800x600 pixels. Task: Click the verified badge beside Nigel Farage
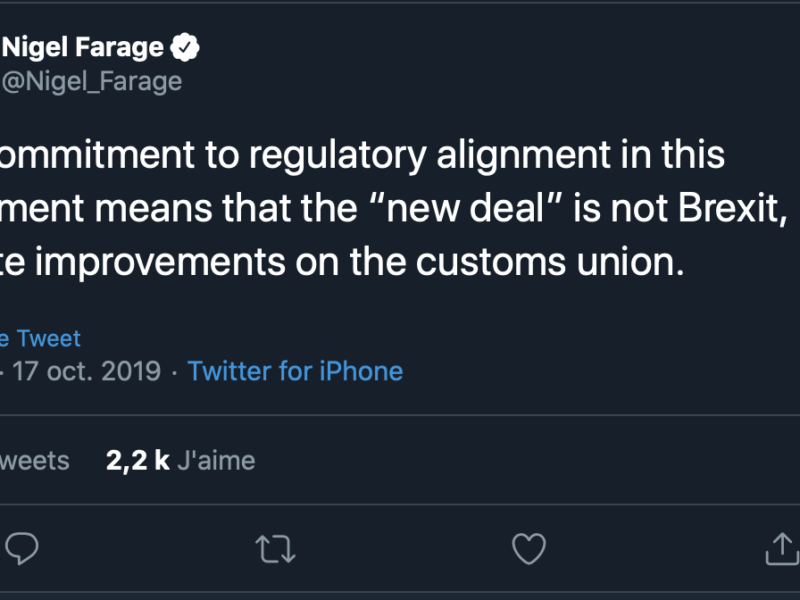pyautogui.click(x=187, y=46)
